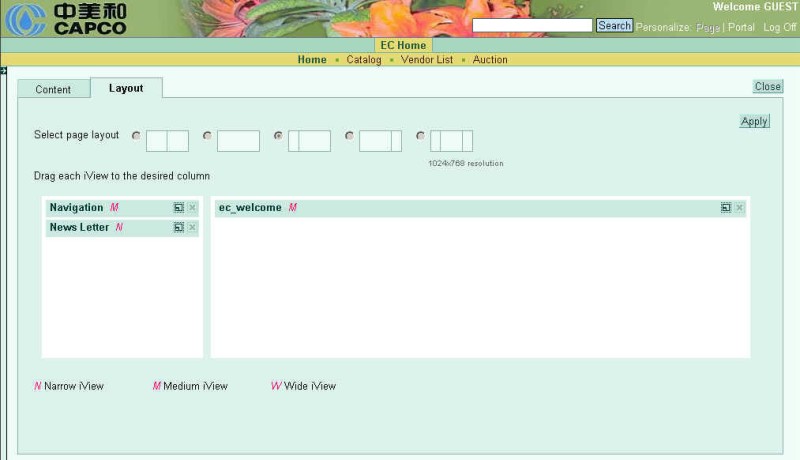Choose the three-column 1024x768 resolution layout
This screenshot has height=460, width=800.
point(421,136)
